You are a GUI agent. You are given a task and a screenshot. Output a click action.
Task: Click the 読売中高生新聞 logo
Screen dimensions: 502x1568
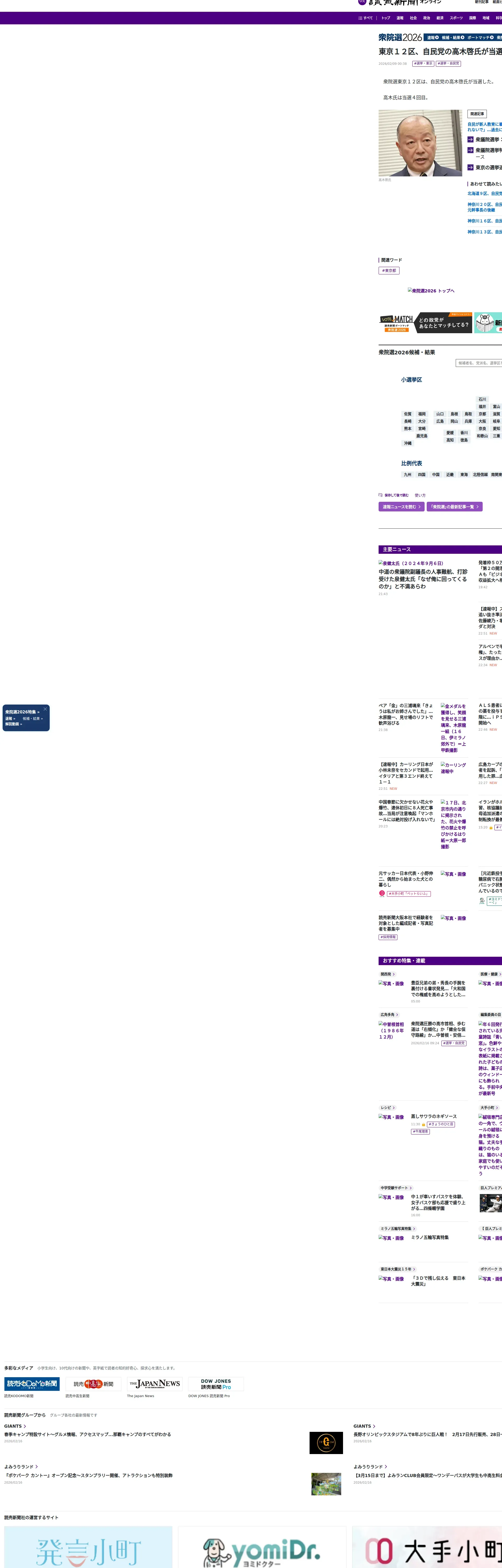click(x=93, y=1383)
